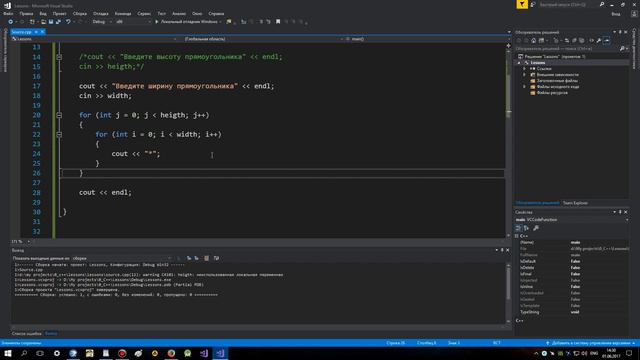640x360 pixels.
Task: Collapse the C++ category in Properties
Action: pos(517,236)
